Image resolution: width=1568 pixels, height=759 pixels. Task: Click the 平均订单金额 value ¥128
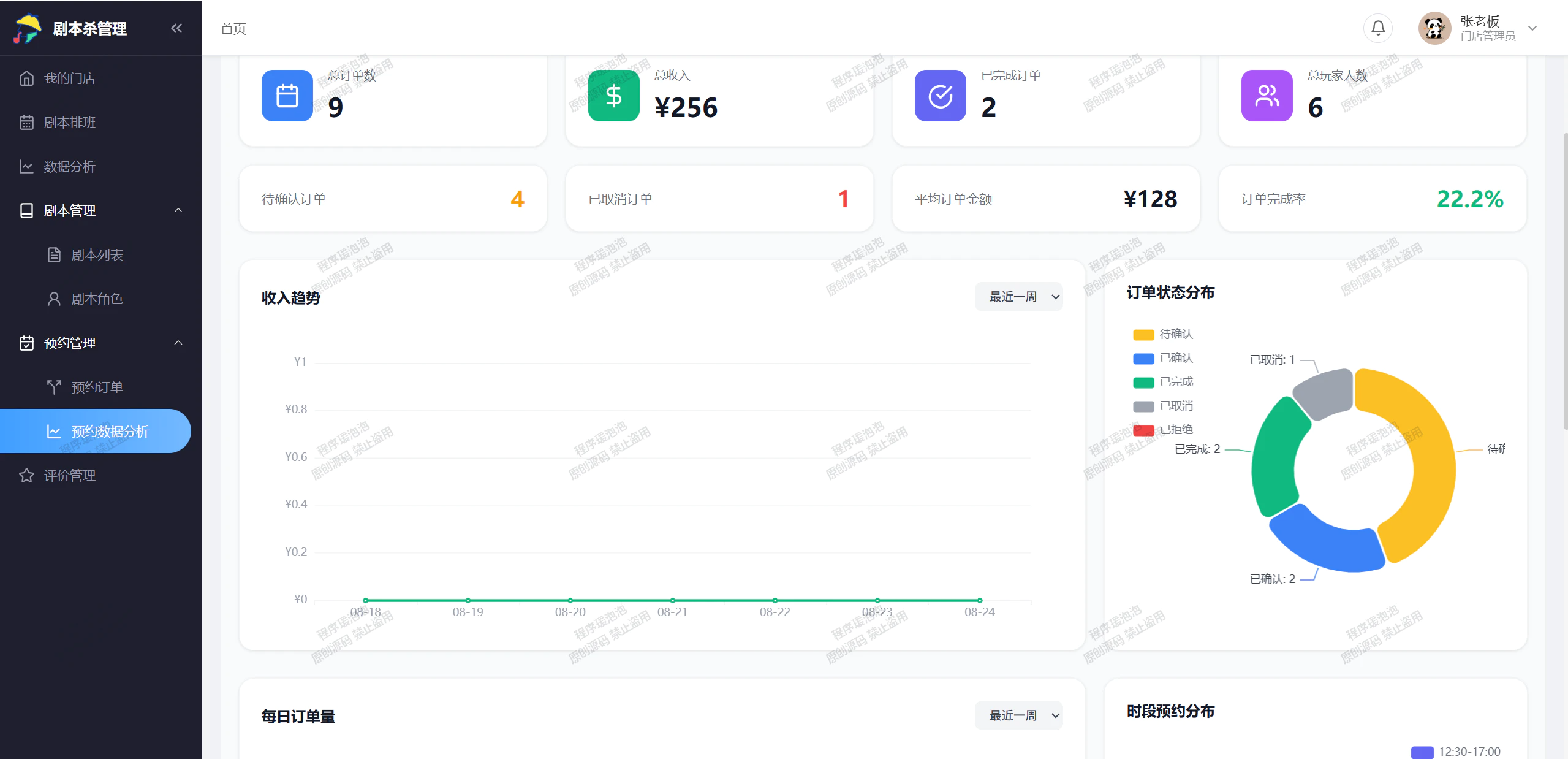pyautogui.click(x=1151, y=199)
